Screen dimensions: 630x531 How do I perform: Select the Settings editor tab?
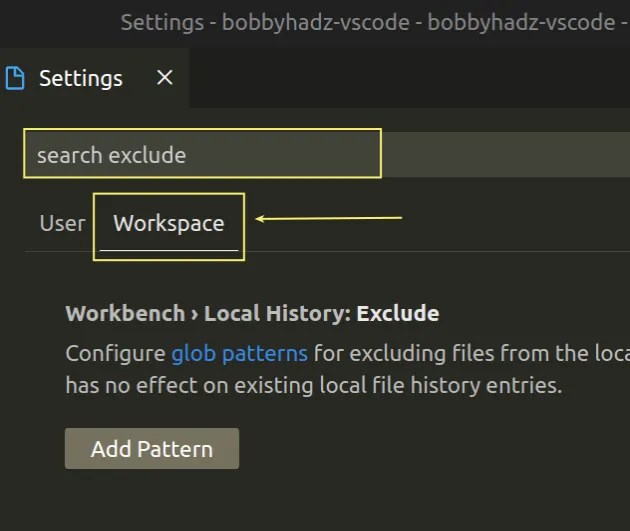94,78
